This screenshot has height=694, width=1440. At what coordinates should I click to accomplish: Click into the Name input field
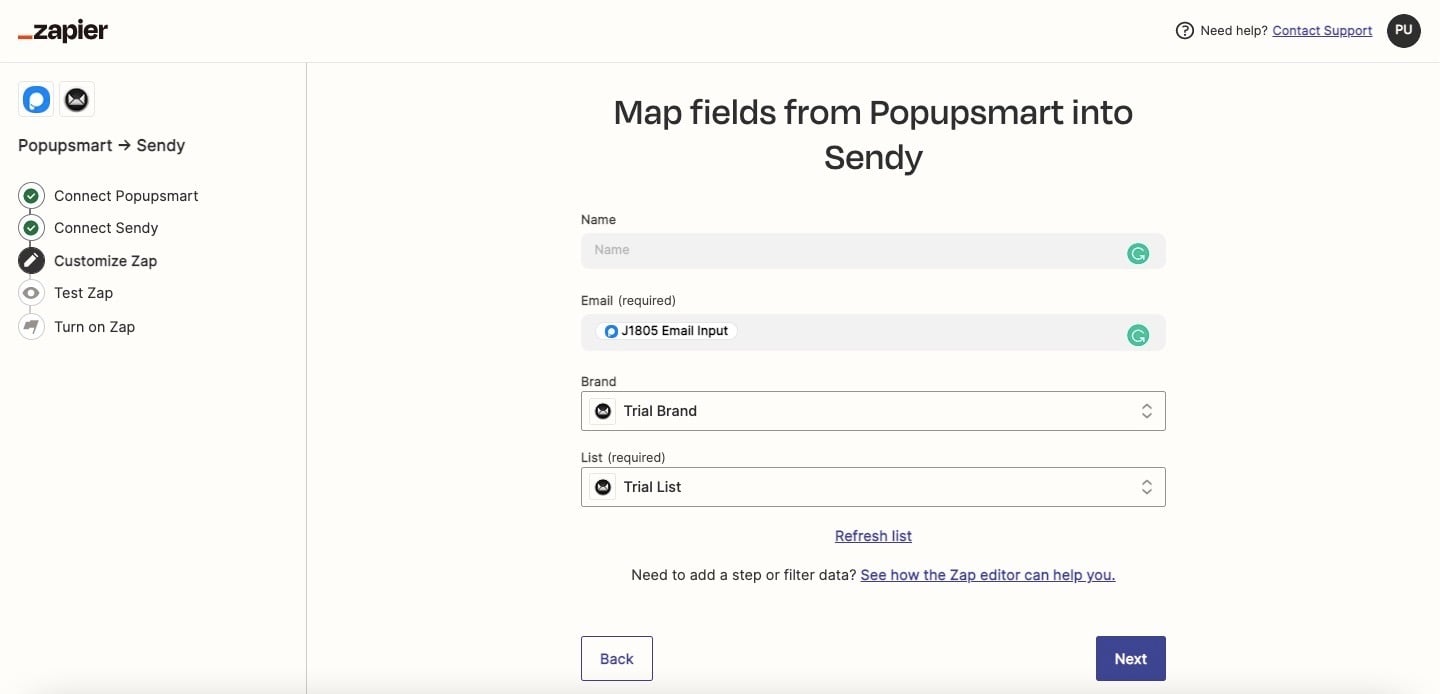pos(850,250)
